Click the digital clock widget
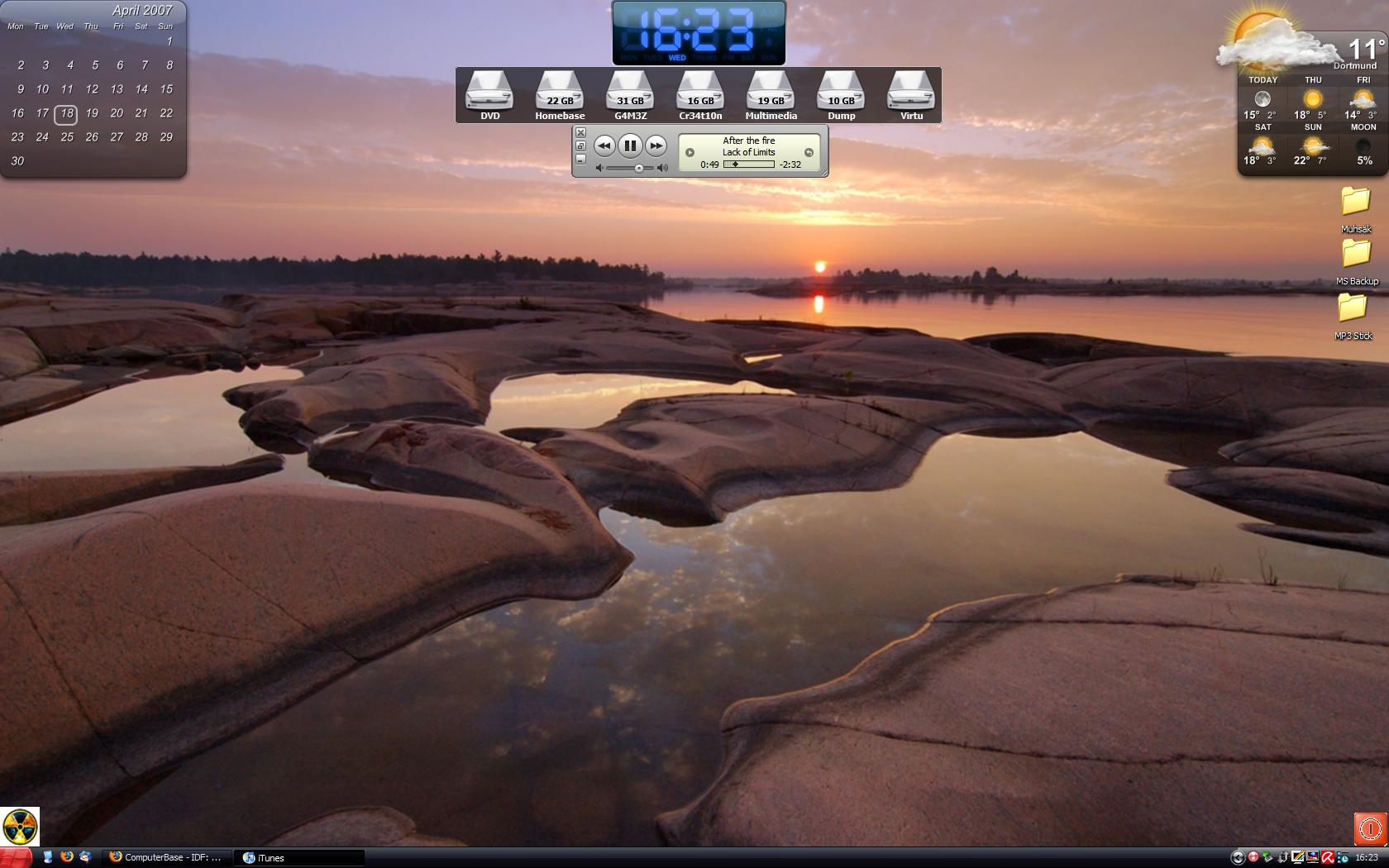Screen dimensions: 1389x868 [x=699, y=33]
